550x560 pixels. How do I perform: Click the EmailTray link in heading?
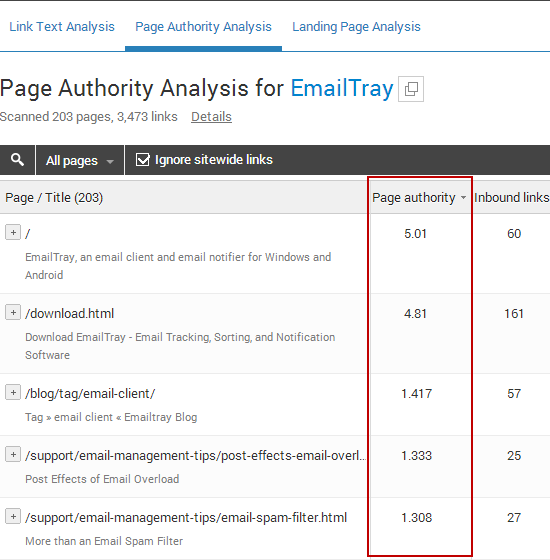tap(342, 88)
